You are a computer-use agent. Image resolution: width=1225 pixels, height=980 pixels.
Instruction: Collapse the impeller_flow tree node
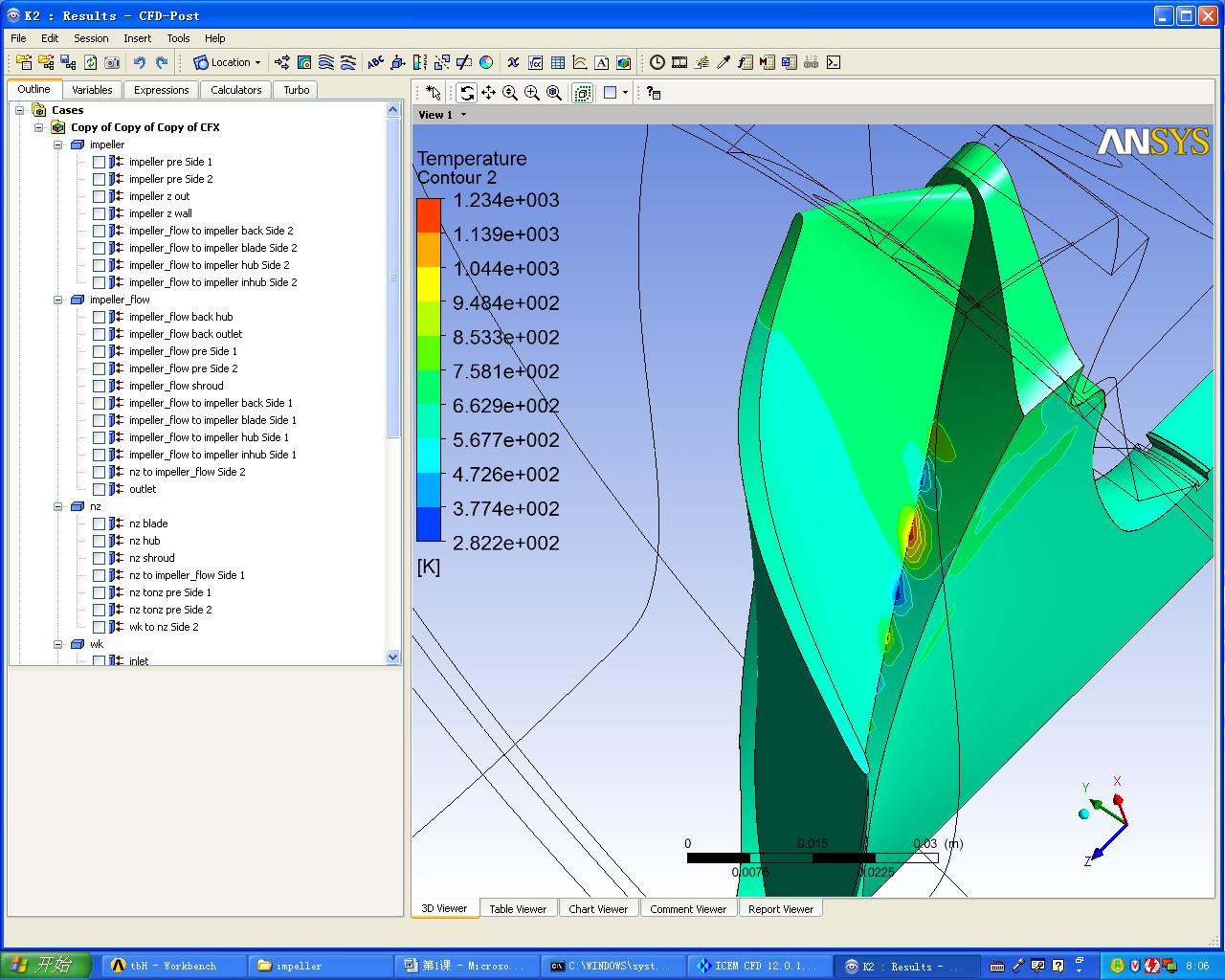[x=57, y=300]
